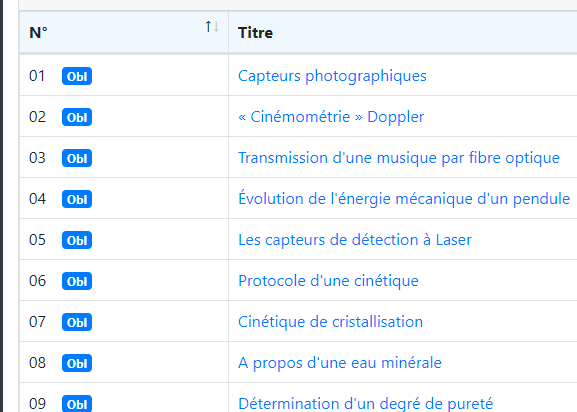Viewport: 577px width, 412px height.
Task: Click the N° column header label
Action: tap(38, 33)
